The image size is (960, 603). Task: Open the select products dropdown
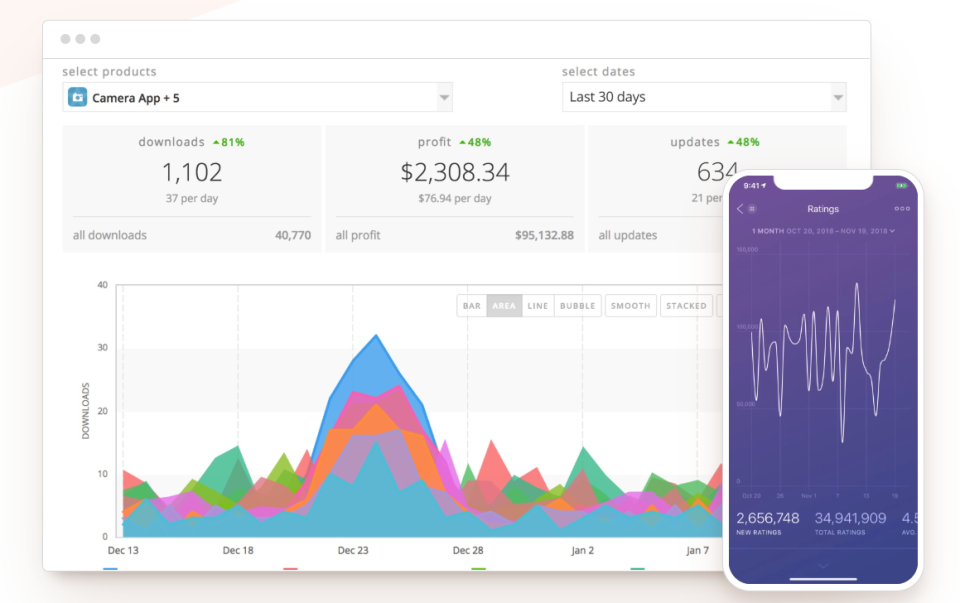444,97
